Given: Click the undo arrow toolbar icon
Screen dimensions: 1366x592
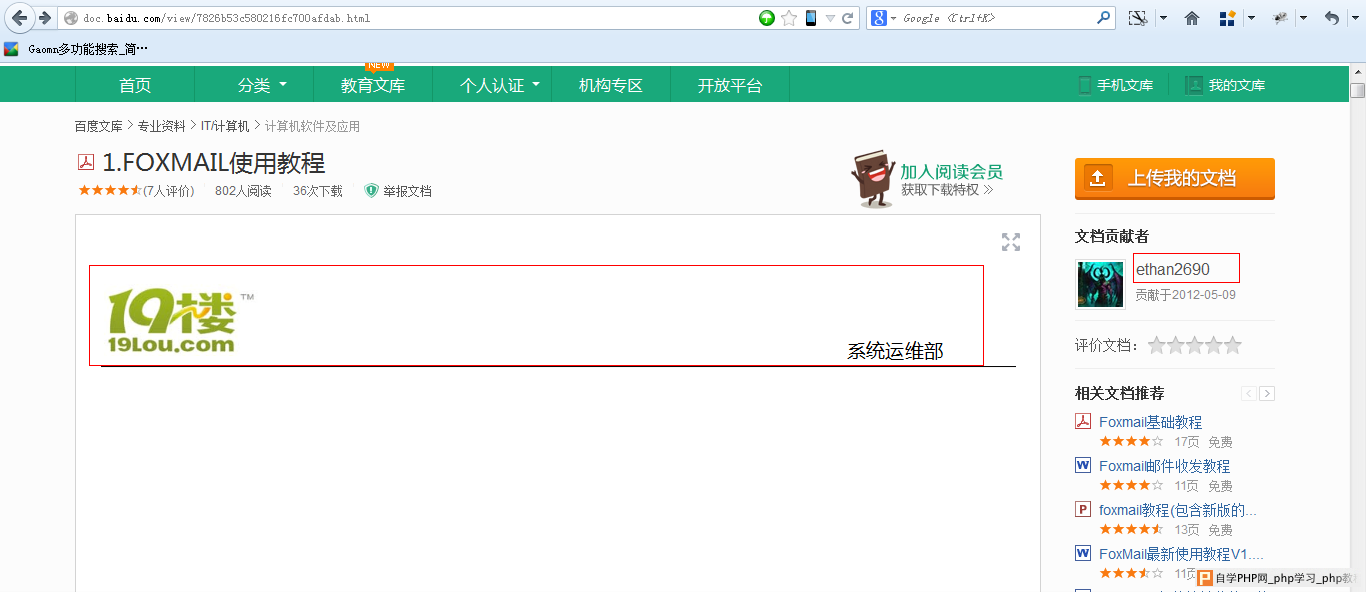Looking at the screenshot, I should pos(1332,18).
